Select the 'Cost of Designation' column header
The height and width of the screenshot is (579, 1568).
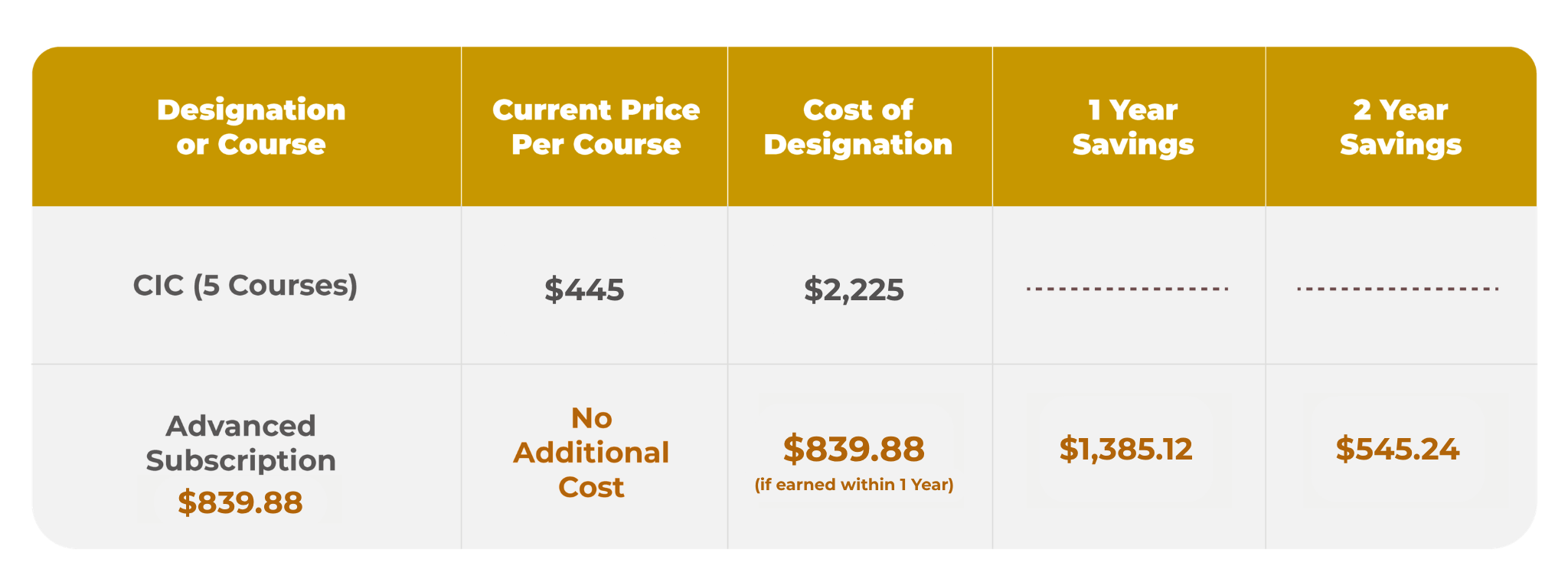tap(857, 127)
